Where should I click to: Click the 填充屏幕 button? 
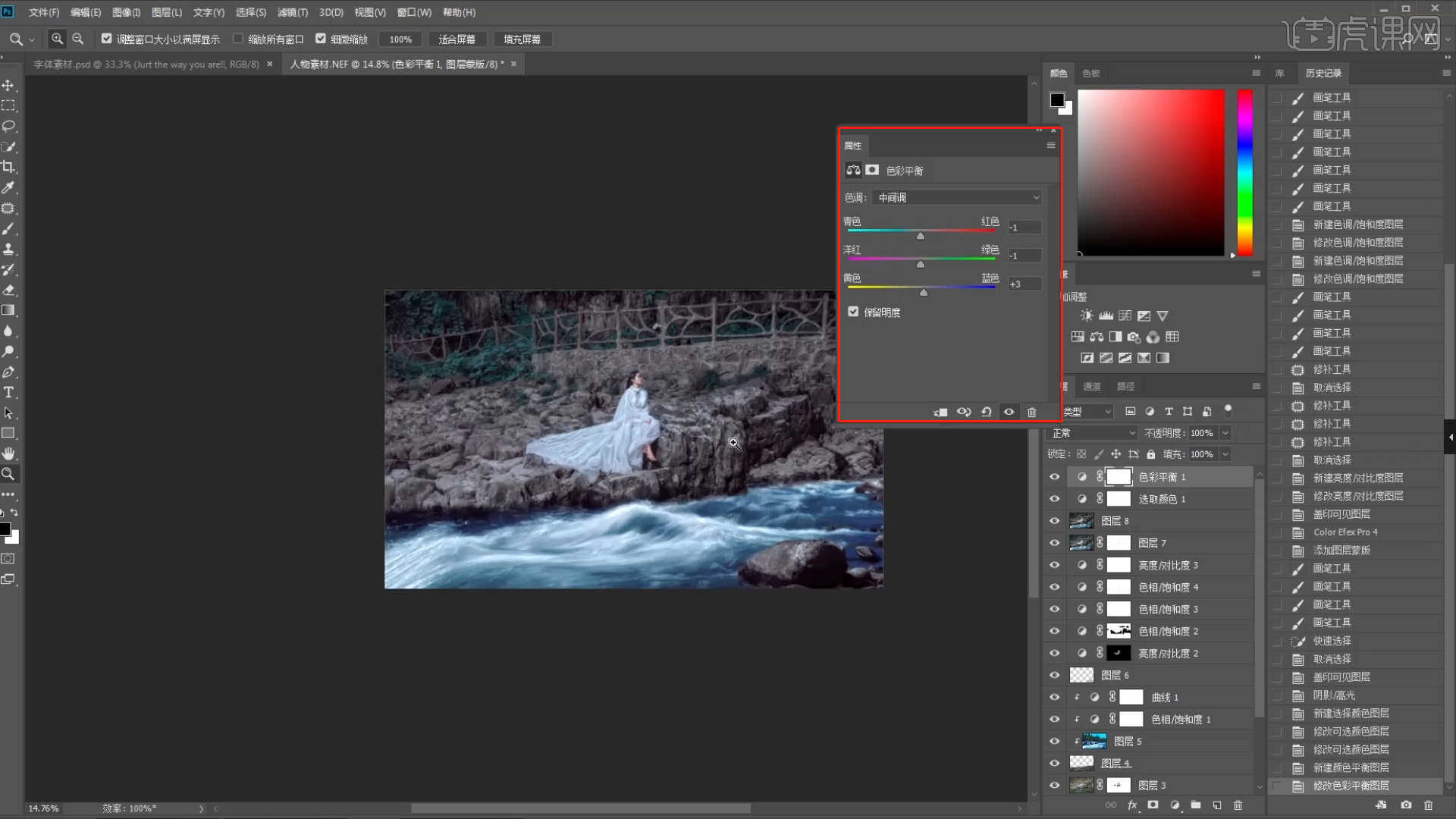point(522,39)
